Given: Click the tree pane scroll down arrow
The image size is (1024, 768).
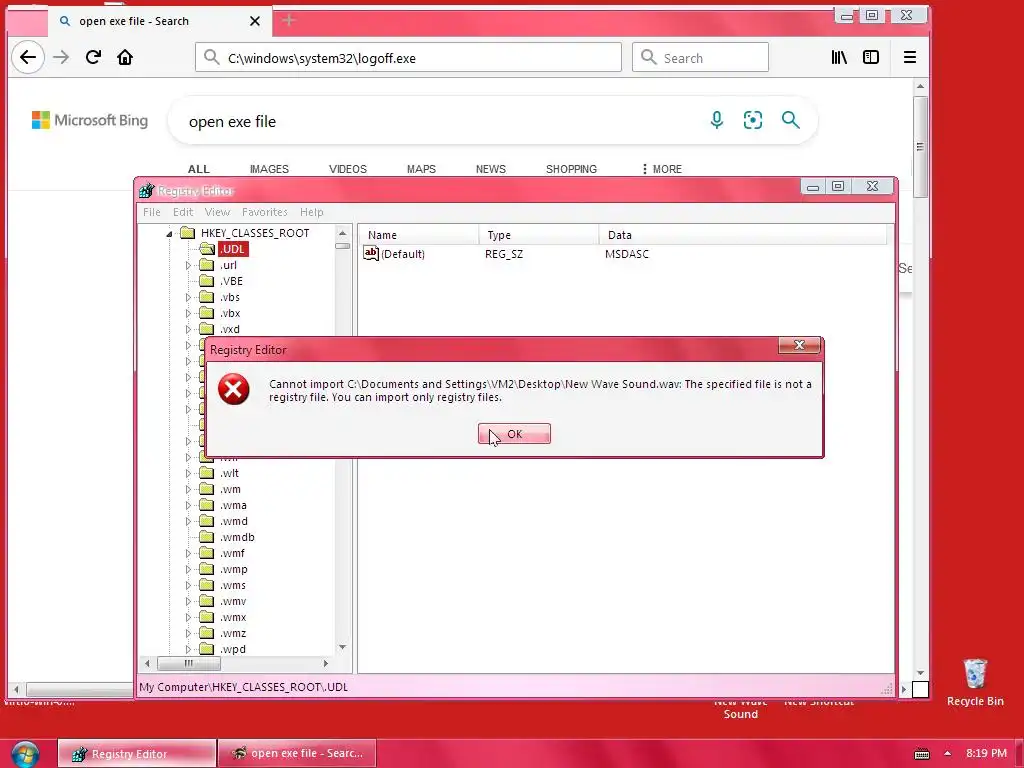Looking at the screenshot, I should [342, 647].
